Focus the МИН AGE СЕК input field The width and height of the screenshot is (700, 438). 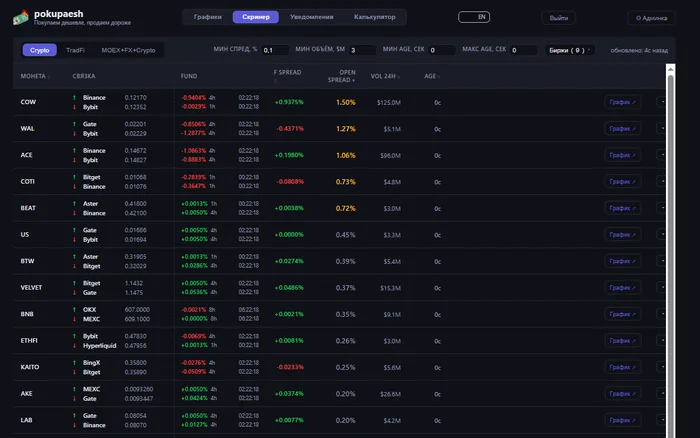(442, 50)
